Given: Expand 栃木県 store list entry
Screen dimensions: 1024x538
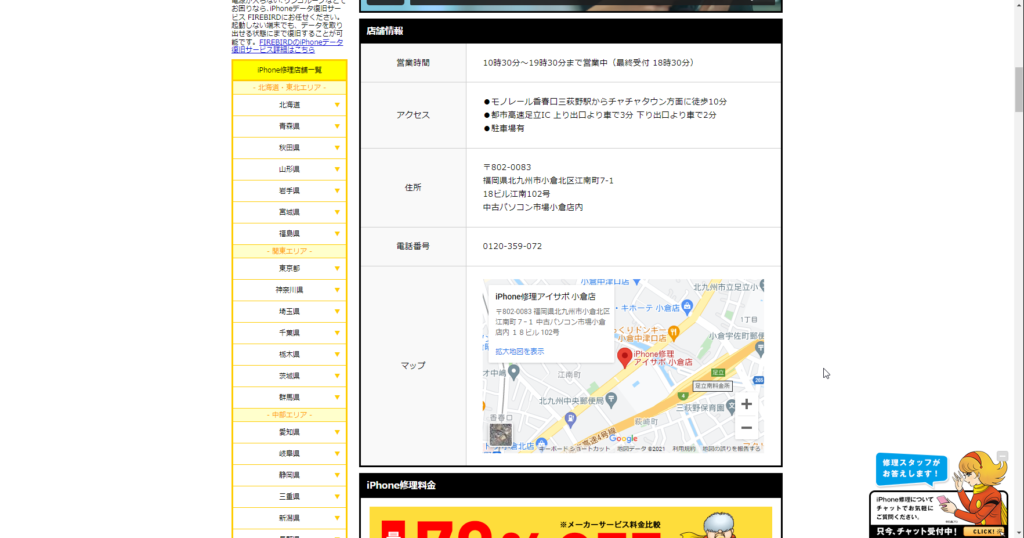Looking at the screenshot, I should pos(289,355).
